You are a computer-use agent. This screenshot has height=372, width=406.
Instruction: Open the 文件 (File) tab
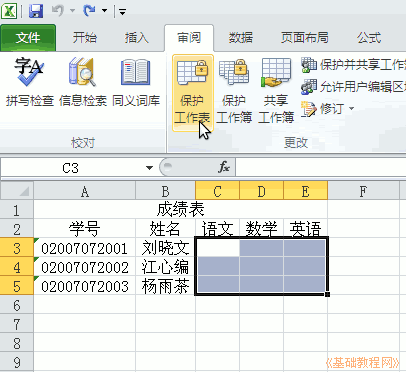[28, 38]
